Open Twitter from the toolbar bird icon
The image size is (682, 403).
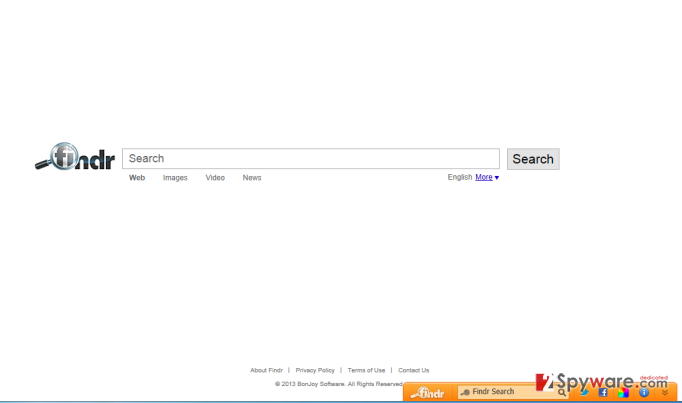(584, 393)
